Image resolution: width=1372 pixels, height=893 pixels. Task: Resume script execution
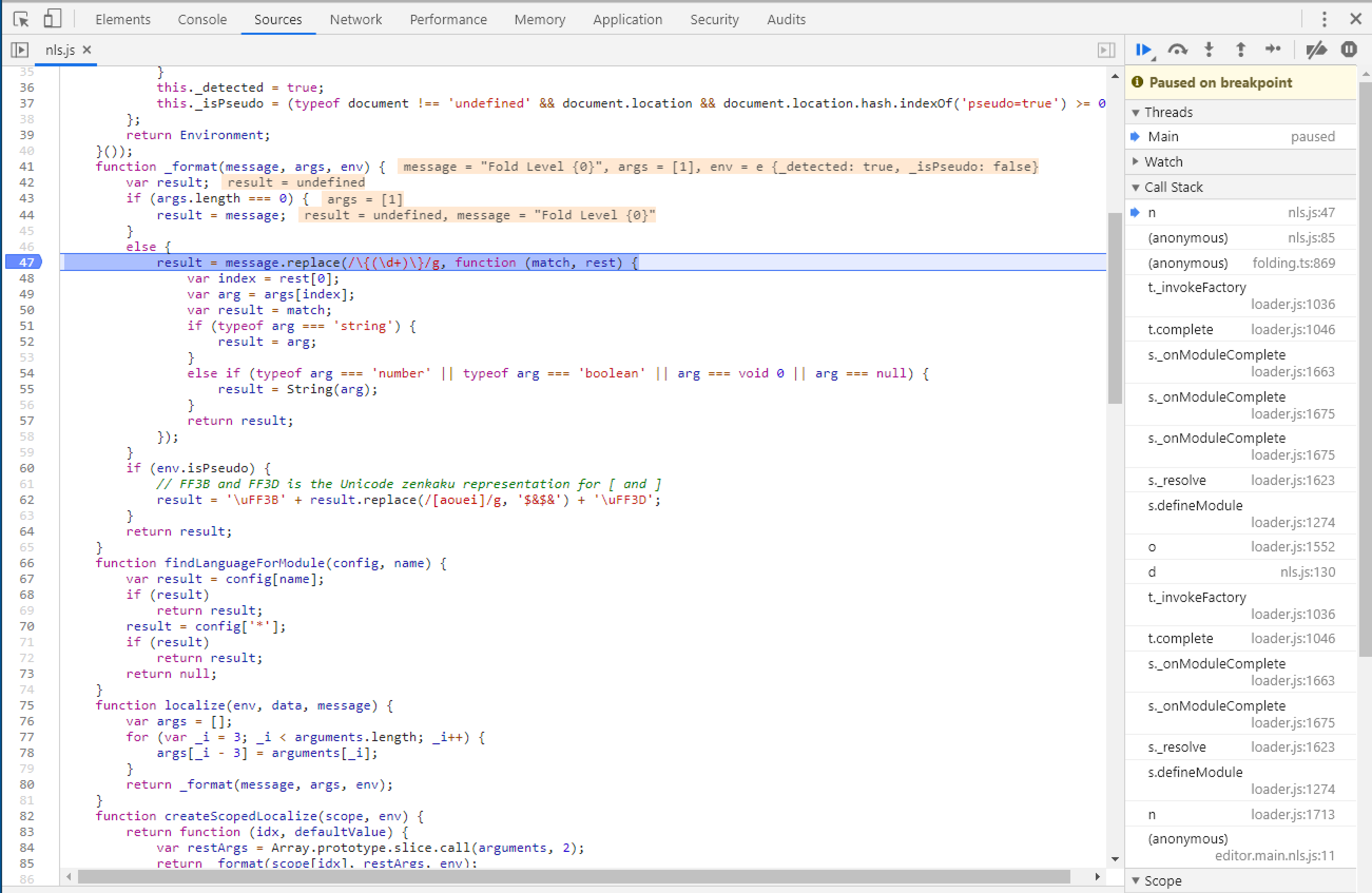pyautogui.click(x=1144, y=50)
